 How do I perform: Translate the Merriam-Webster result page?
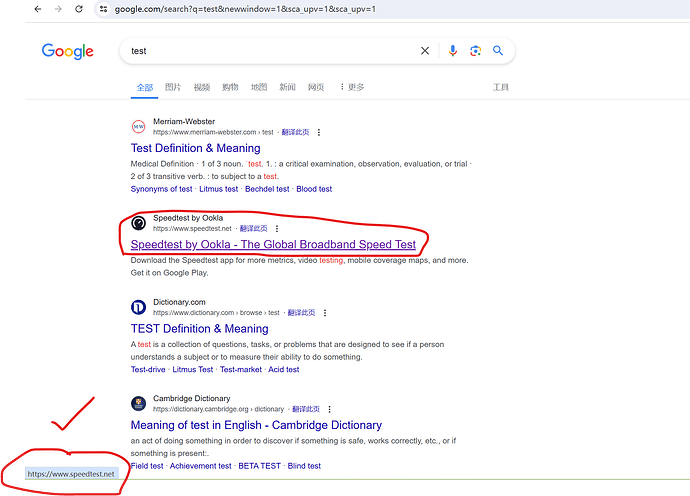pos(295,132)
